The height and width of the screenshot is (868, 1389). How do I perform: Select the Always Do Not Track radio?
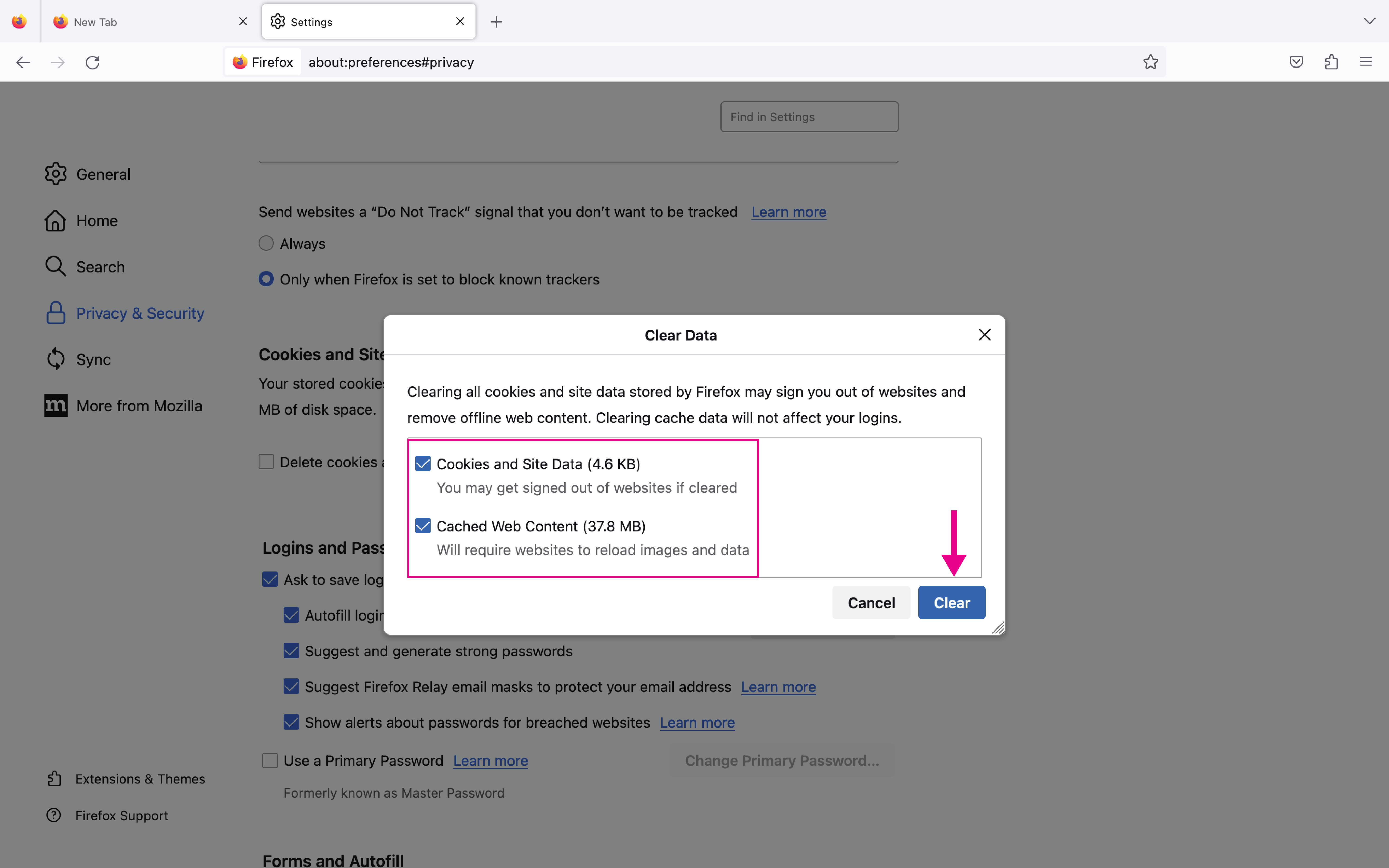[266, 244]
